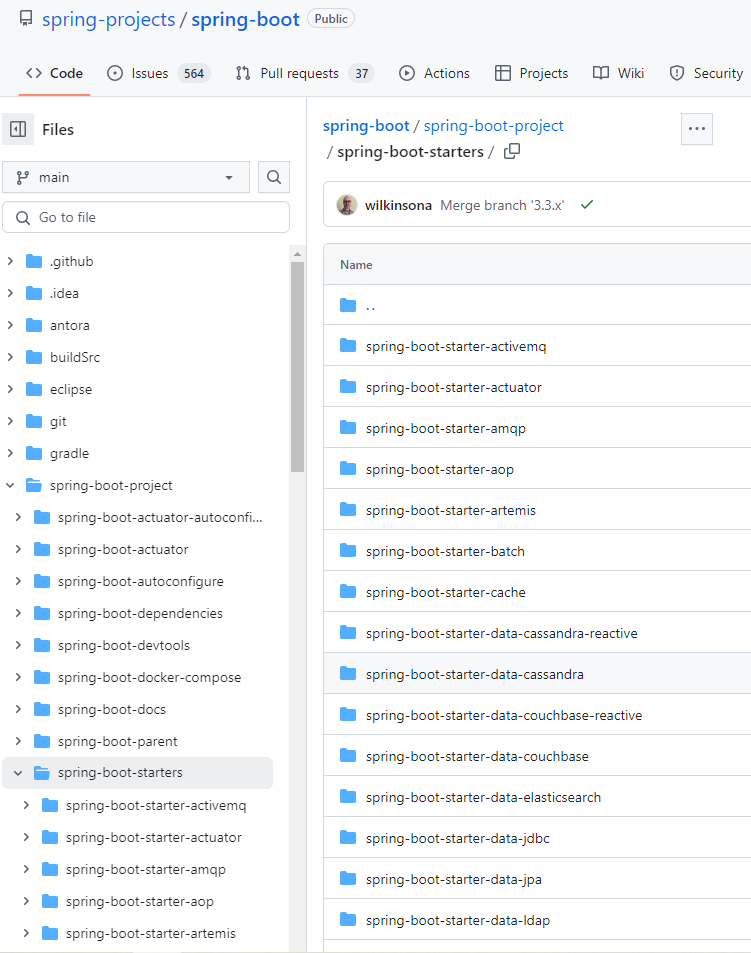Expand the buildSrc folder chevron
Image resolution: width=751 pixels, height=953 pixels.
click(x=10, y=357)
